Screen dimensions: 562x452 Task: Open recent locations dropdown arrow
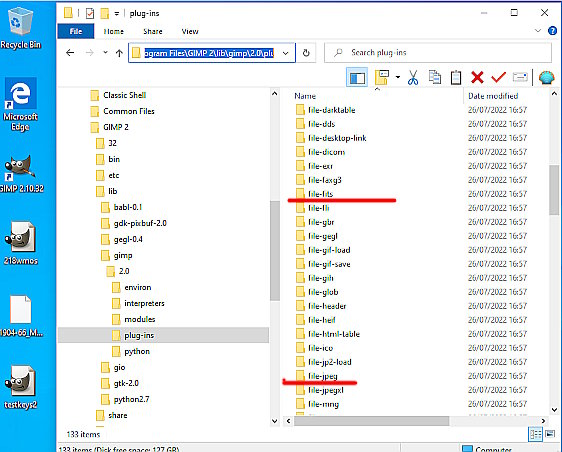pyautogui.click(x=105, y=53)
